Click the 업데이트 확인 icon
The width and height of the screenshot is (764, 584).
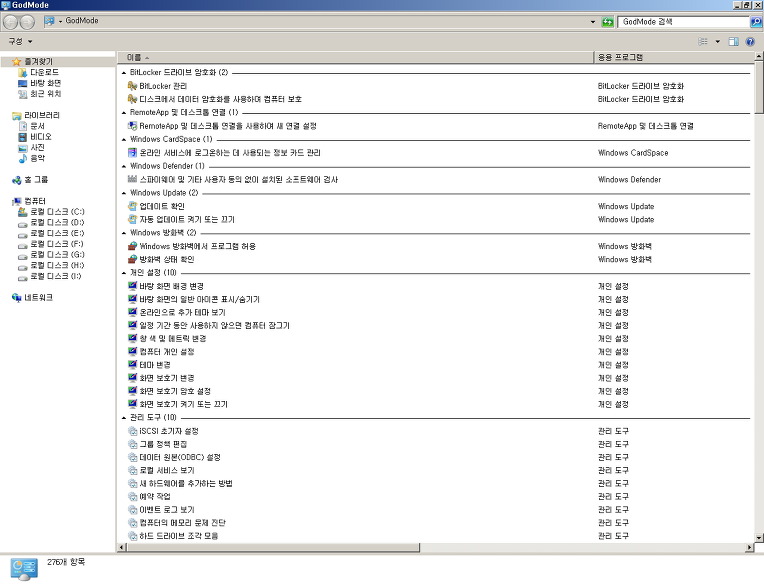[x=132, y=206]
